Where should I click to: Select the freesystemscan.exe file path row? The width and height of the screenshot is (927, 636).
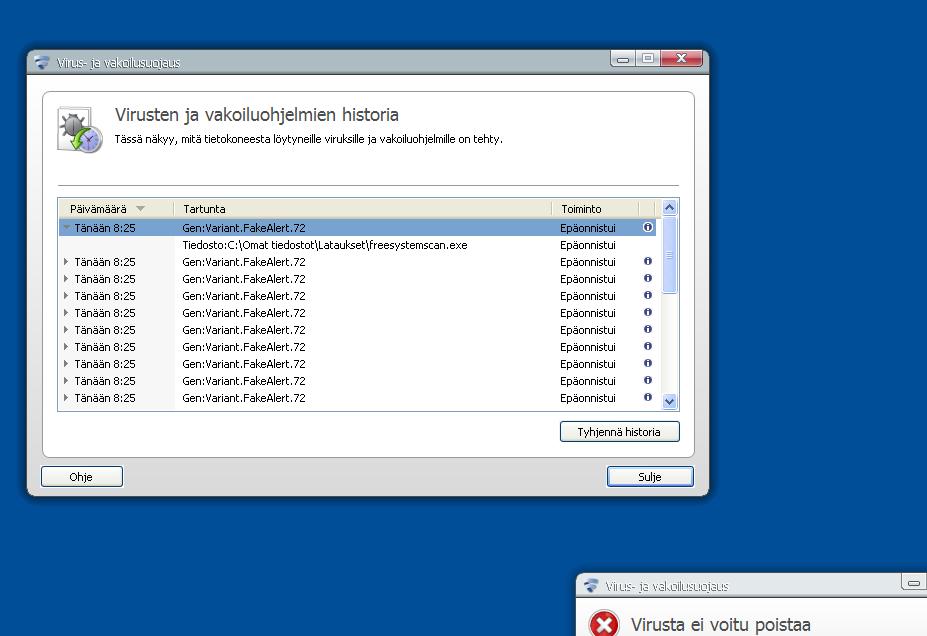[x=325, y=245]
